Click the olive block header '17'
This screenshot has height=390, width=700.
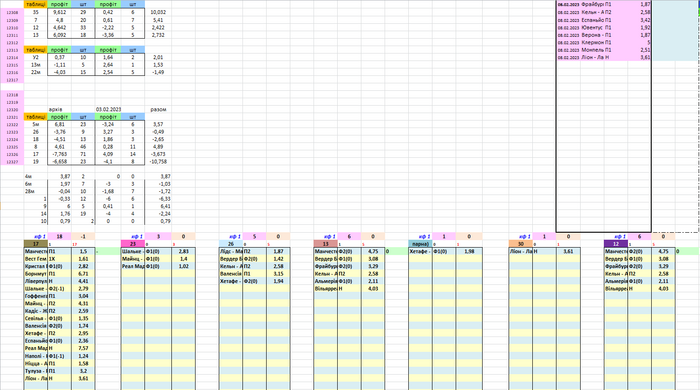[x=36, y=244]
